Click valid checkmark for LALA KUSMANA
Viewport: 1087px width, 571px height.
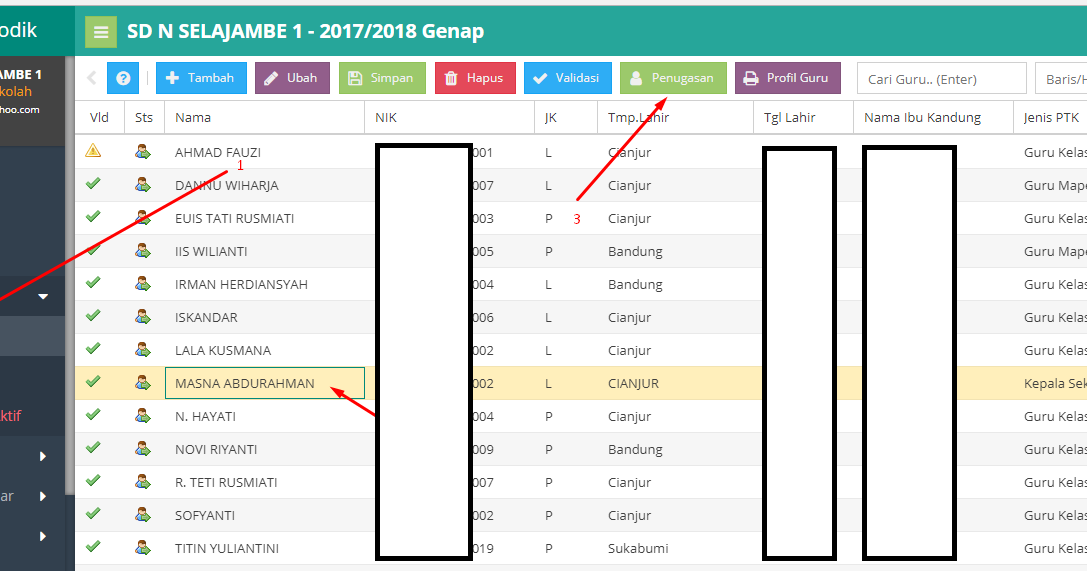coord(93,349)
